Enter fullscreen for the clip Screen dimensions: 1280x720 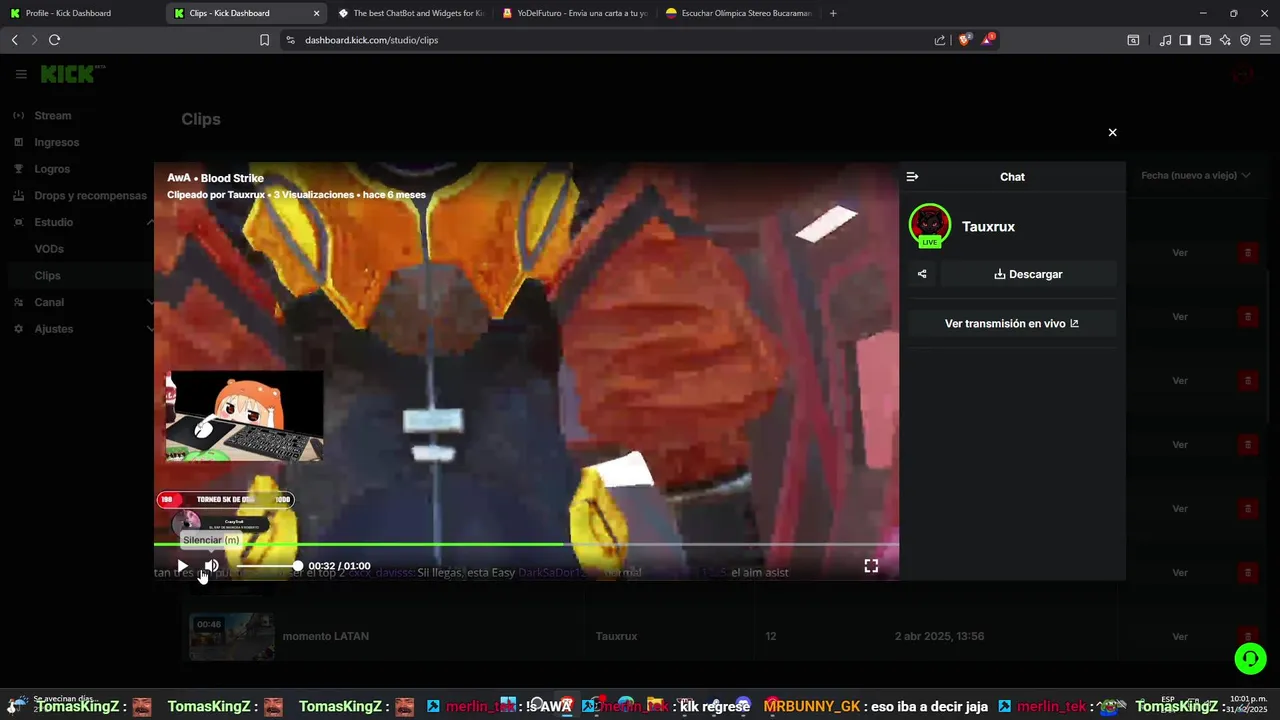pyautogui.click(x=871, y=566)
